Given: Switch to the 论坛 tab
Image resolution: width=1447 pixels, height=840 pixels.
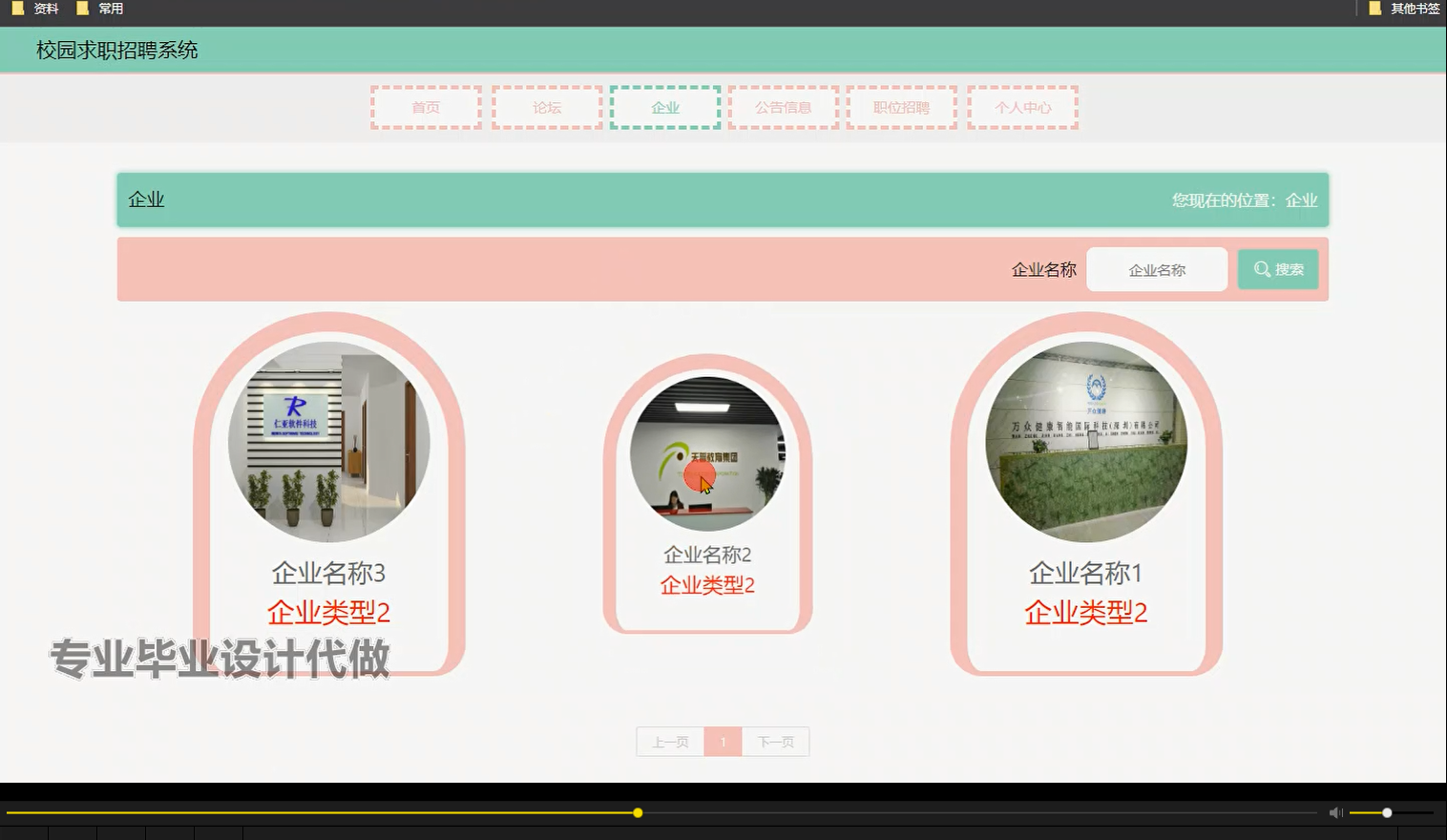Looking at the screenshot, I should 544,107.
